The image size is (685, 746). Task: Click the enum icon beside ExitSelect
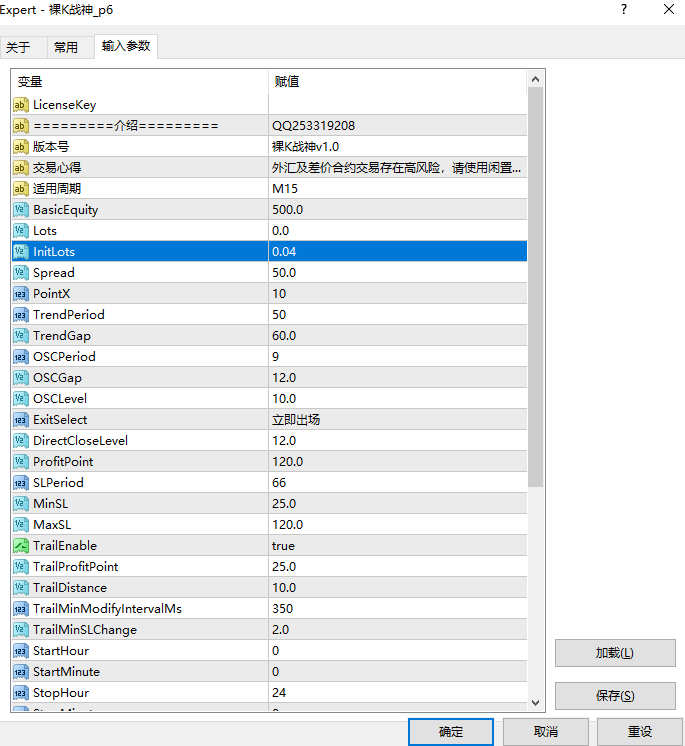click(20, 420)
